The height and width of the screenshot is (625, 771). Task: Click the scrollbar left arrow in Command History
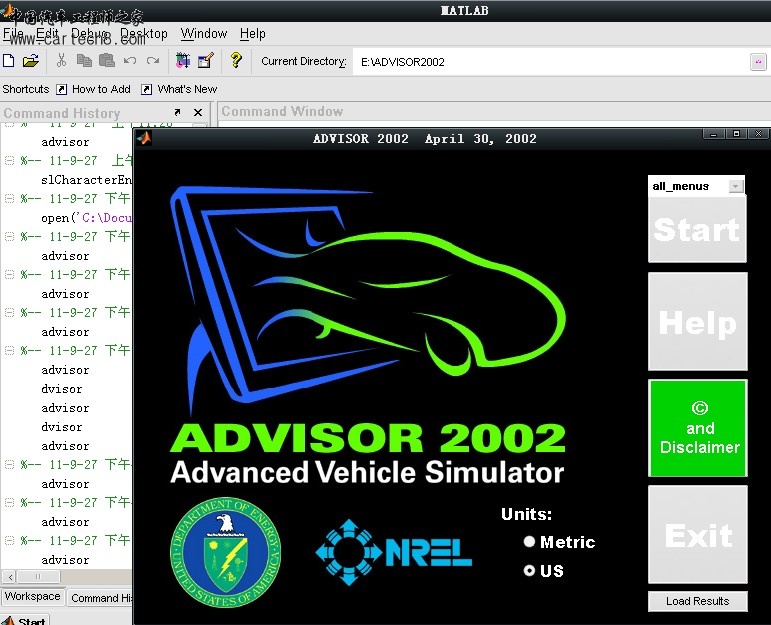pyautogui.click(x=10, y=576)
